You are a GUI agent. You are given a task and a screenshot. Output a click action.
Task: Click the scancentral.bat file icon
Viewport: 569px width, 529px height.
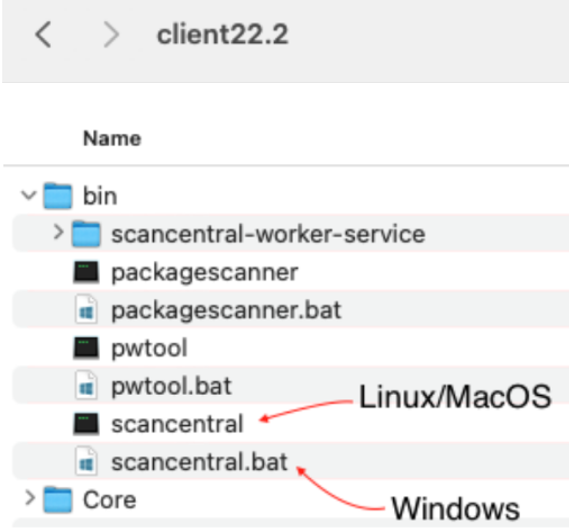pyautogui.click(x=86, y=462)
